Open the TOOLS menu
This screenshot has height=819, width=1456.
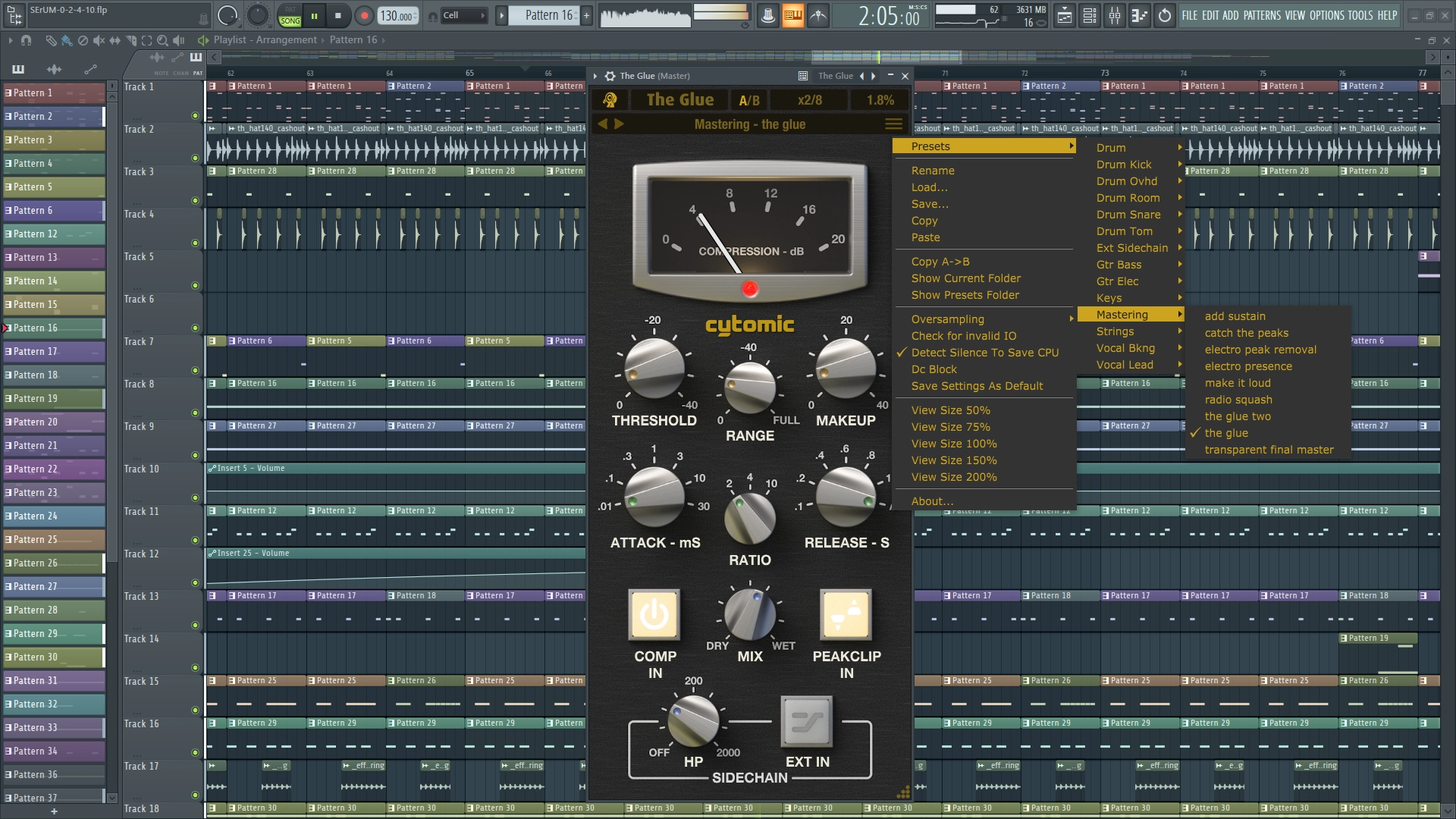[1360, 15]
